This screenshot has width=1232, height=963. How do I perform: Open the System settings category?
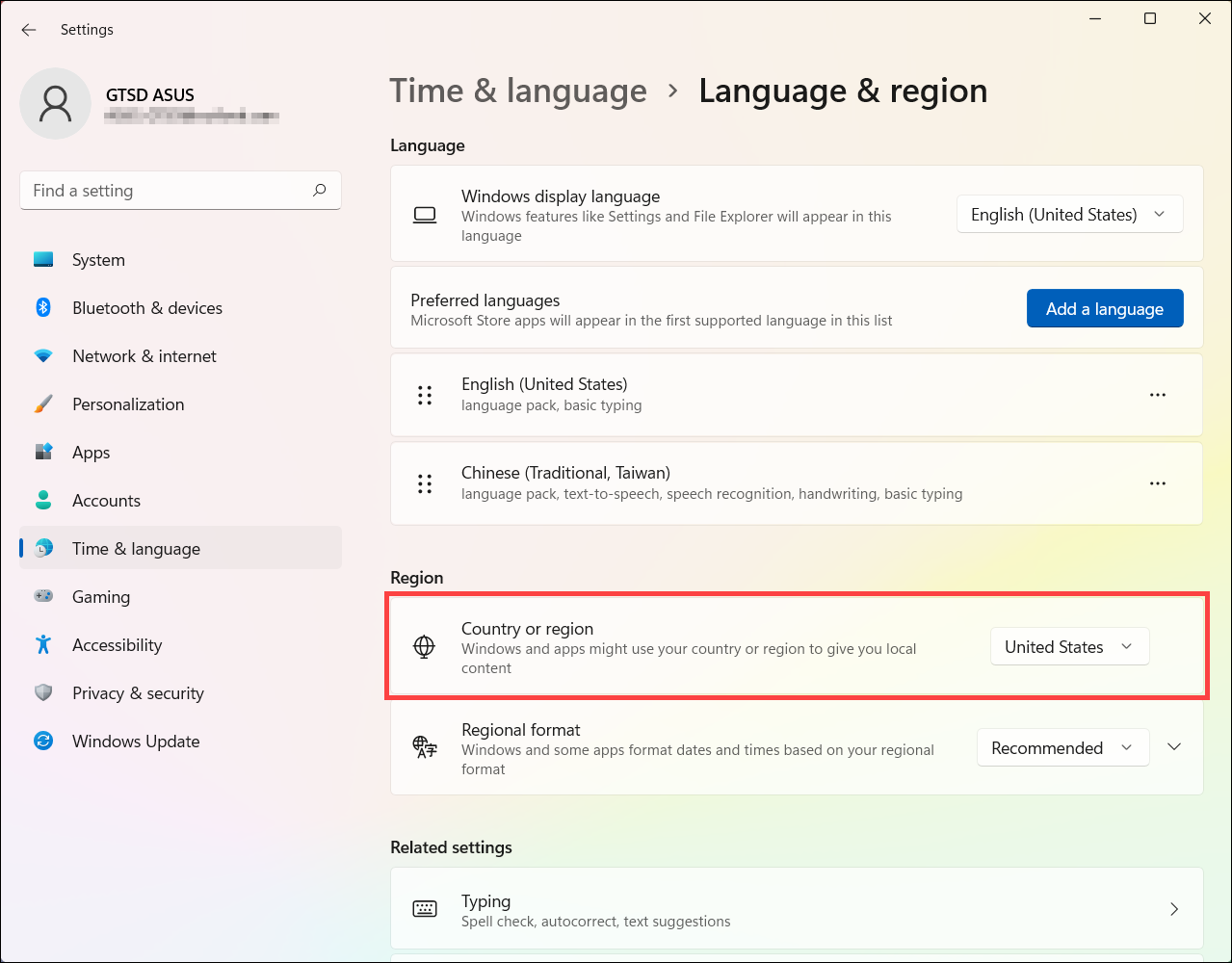click(180, 260)
